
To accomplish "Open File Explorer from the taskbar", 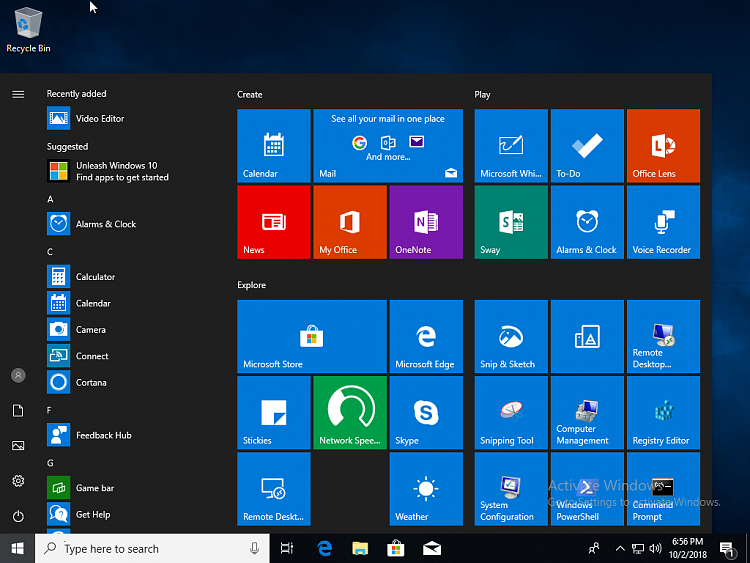I will tap(360, 549).
